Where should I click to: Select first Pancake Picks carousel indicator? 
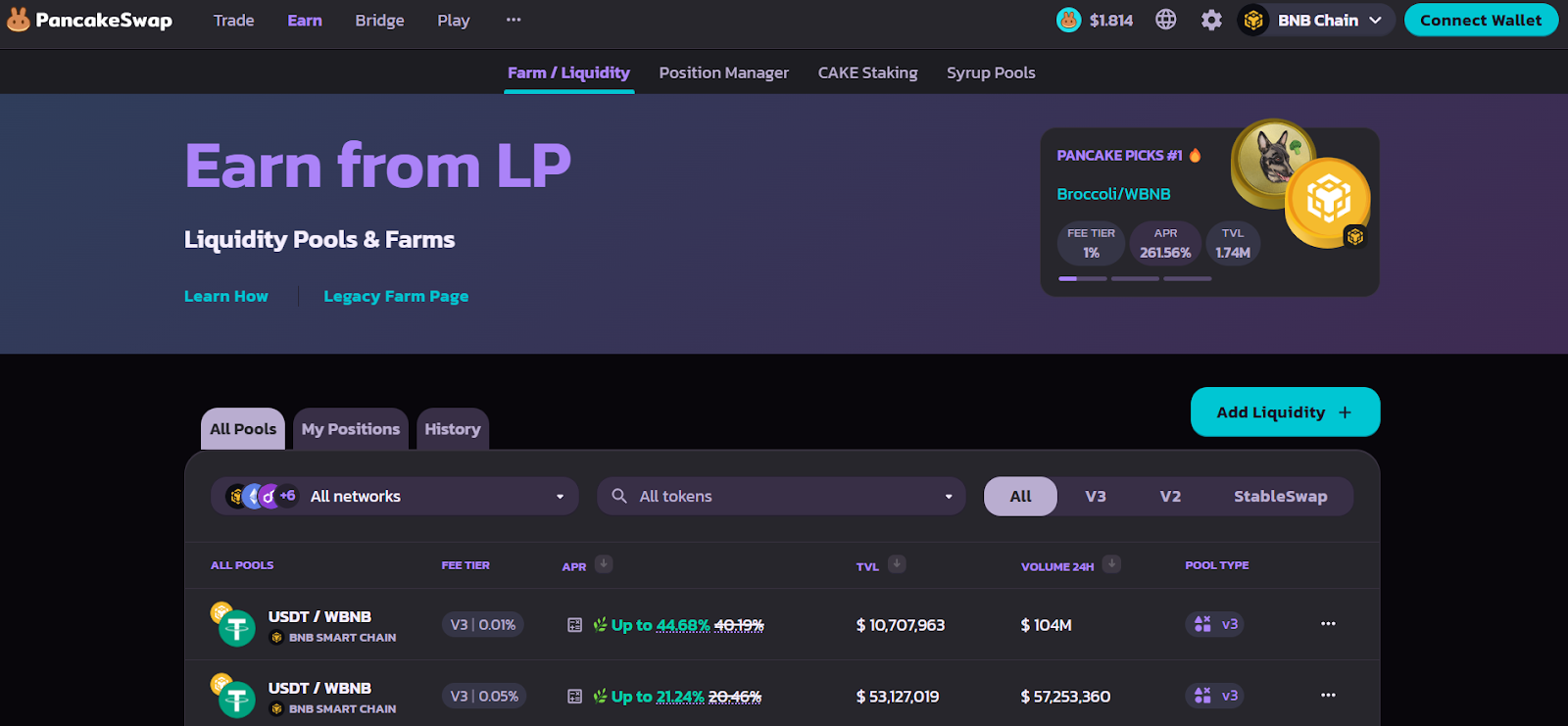(x=1082, y=279)
